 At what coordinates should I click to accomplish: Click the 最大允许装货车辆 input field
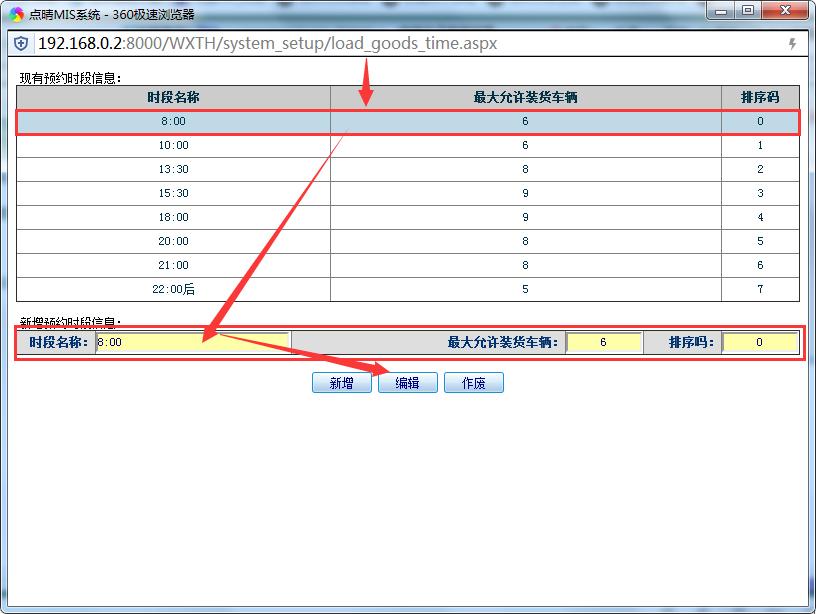tap(603, 342)
